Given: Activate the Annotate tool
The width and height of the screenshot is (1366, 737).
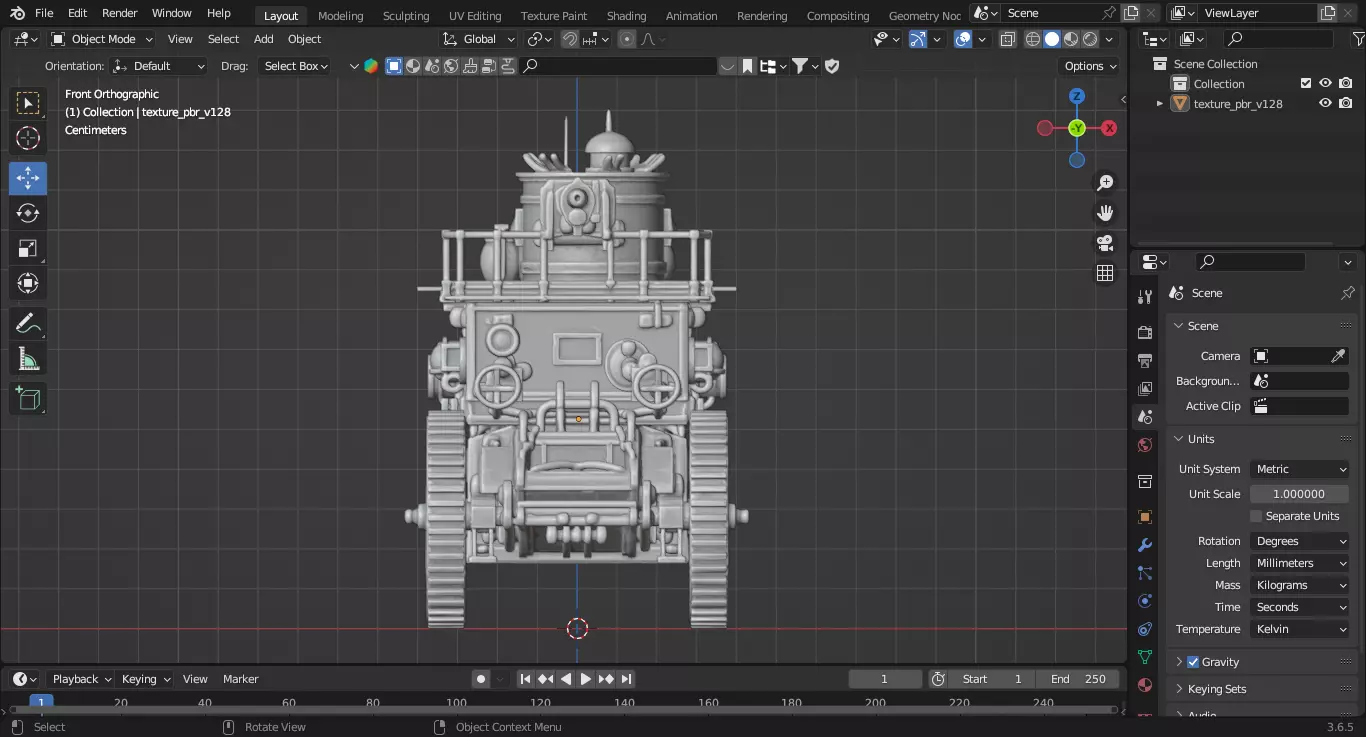Looking at the screenshot, I should click(28, 324).
